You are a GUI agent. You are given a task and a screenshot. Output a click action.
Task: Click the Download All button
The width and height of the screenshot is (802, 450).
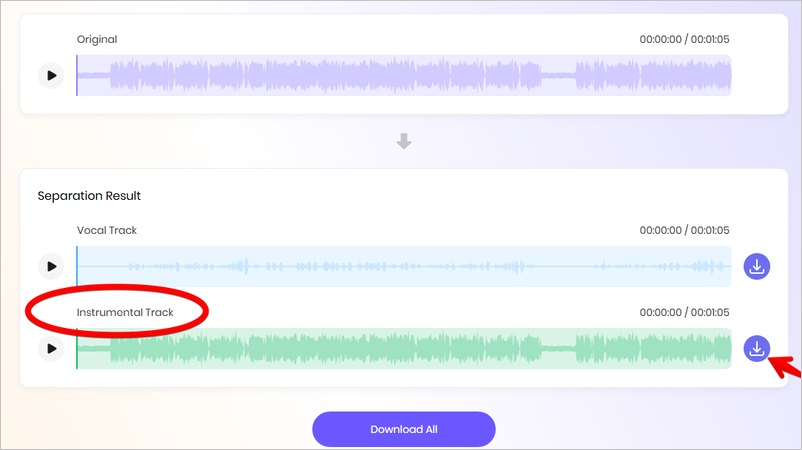click(x=404, y=429)
